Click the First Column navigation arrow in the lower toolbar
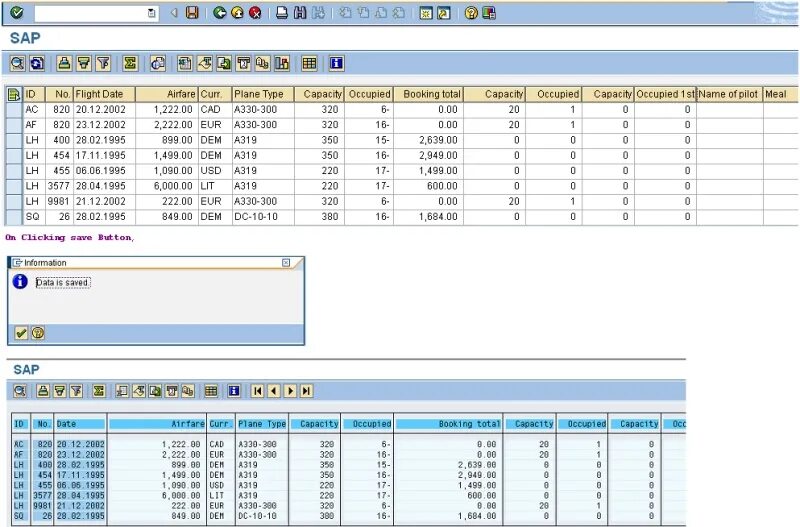Image resolution: width=800 pixels, height=527 pixels. pos(258,391)
